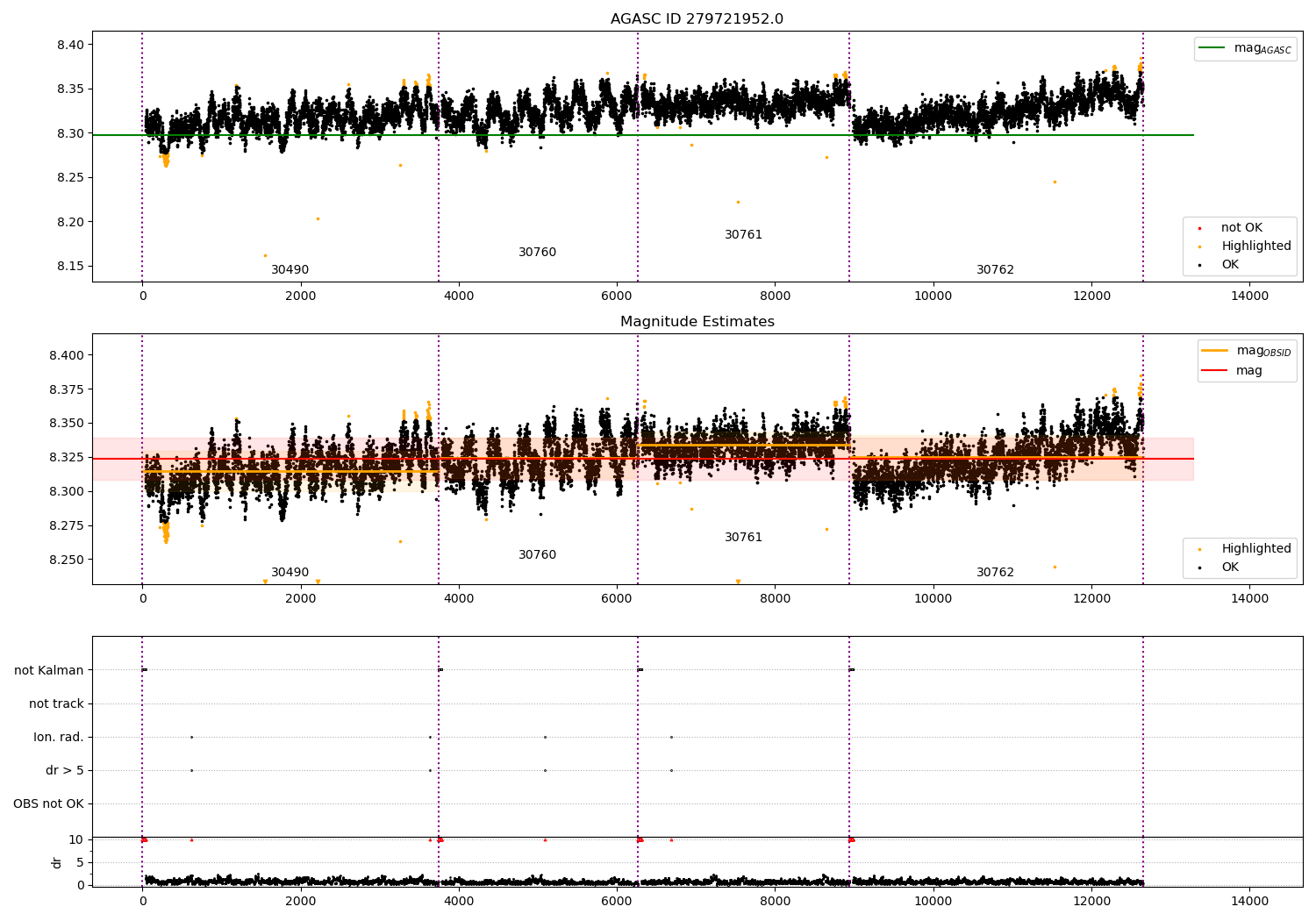Click orange outlier point near 8.16 in AGASC plot

coord(265,256)
